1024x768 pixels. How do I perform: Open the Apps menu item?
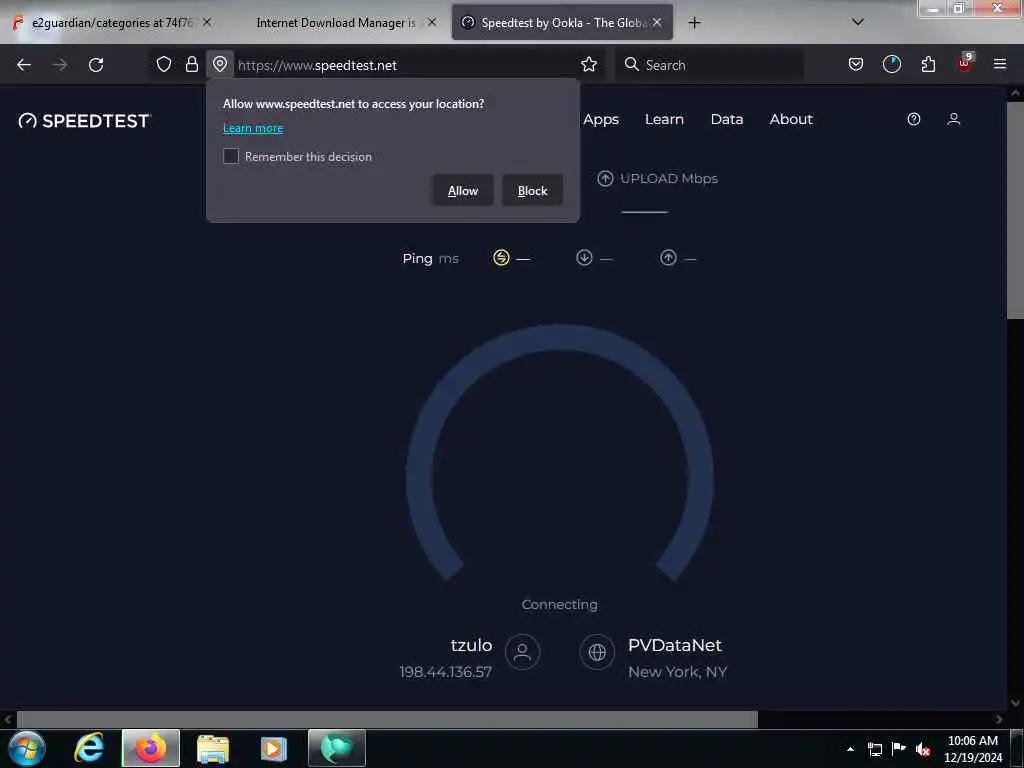[x=601, y=120]
